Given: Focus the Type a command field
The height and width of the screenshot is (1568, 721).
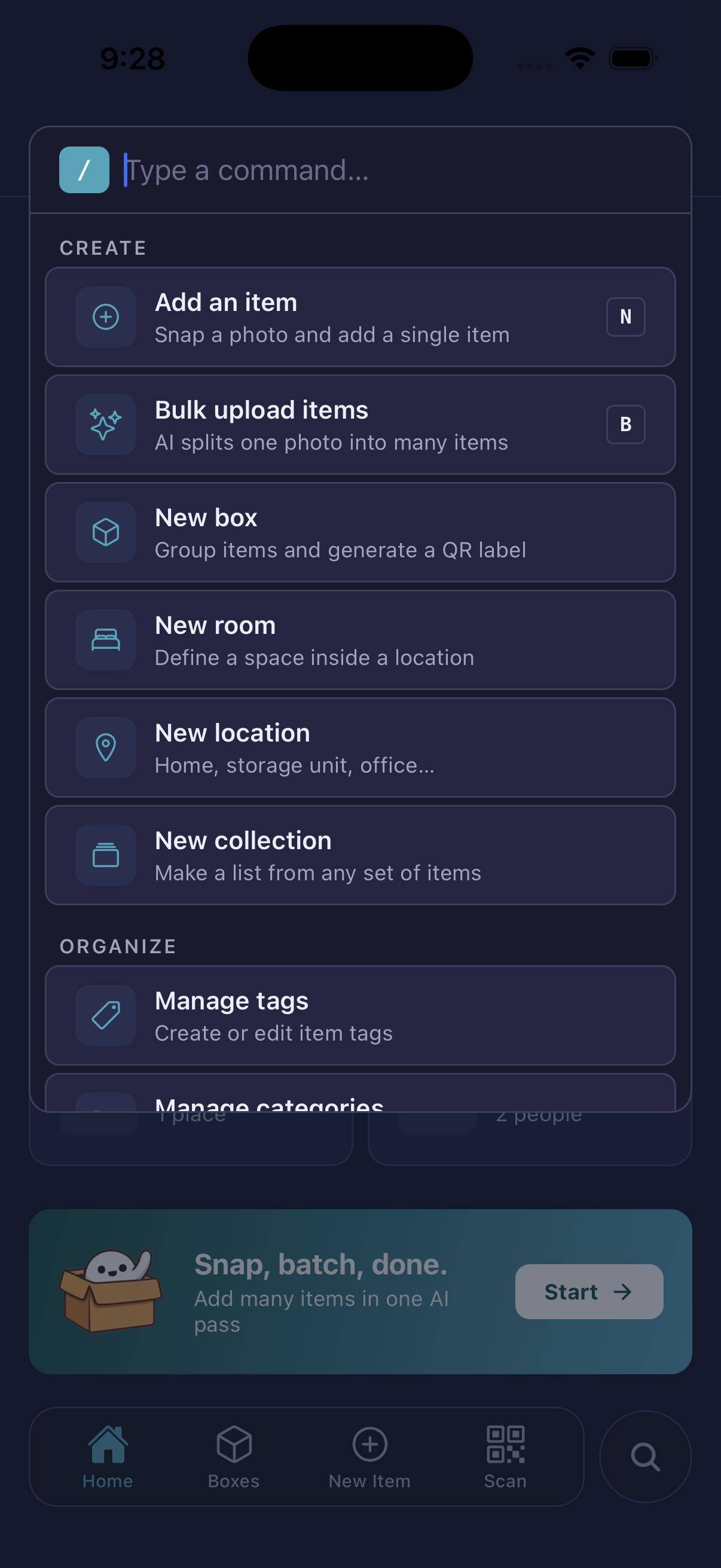Looking at the screenshot, I should click(x=402, y=170).
